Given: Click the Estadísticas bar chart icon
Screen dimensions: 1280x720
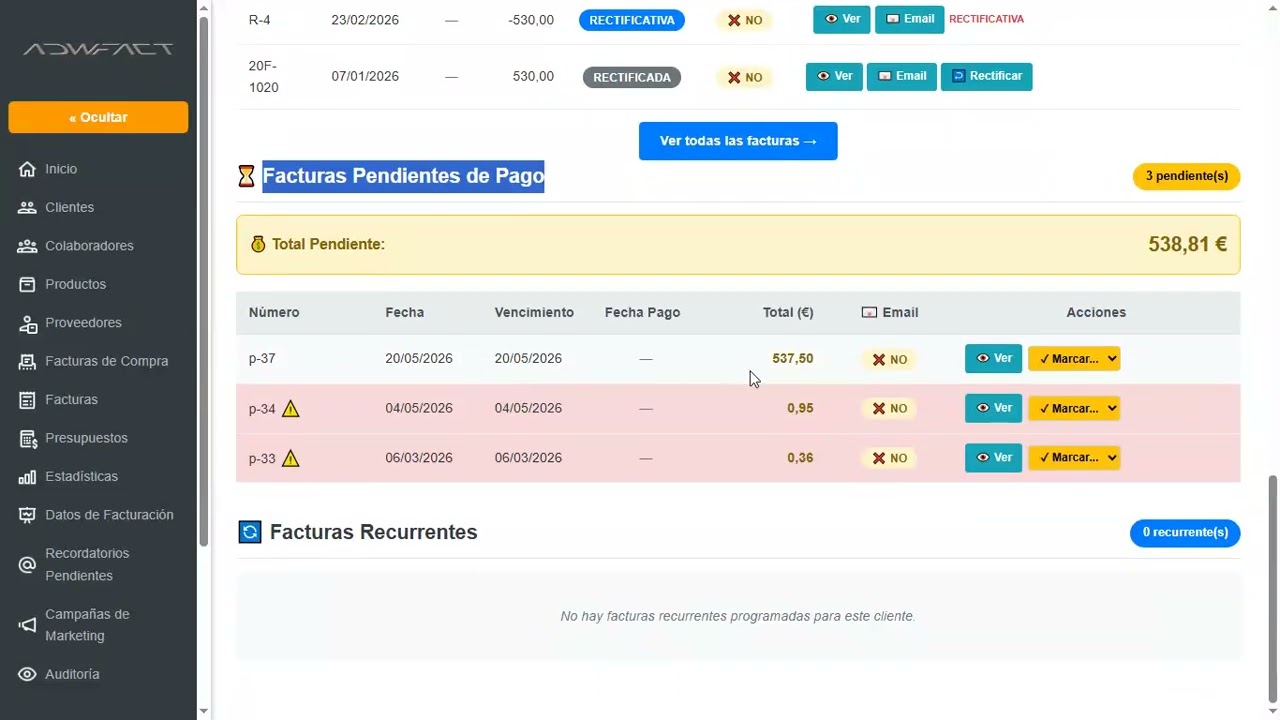Looking at the screenshot, I should 27,477.
